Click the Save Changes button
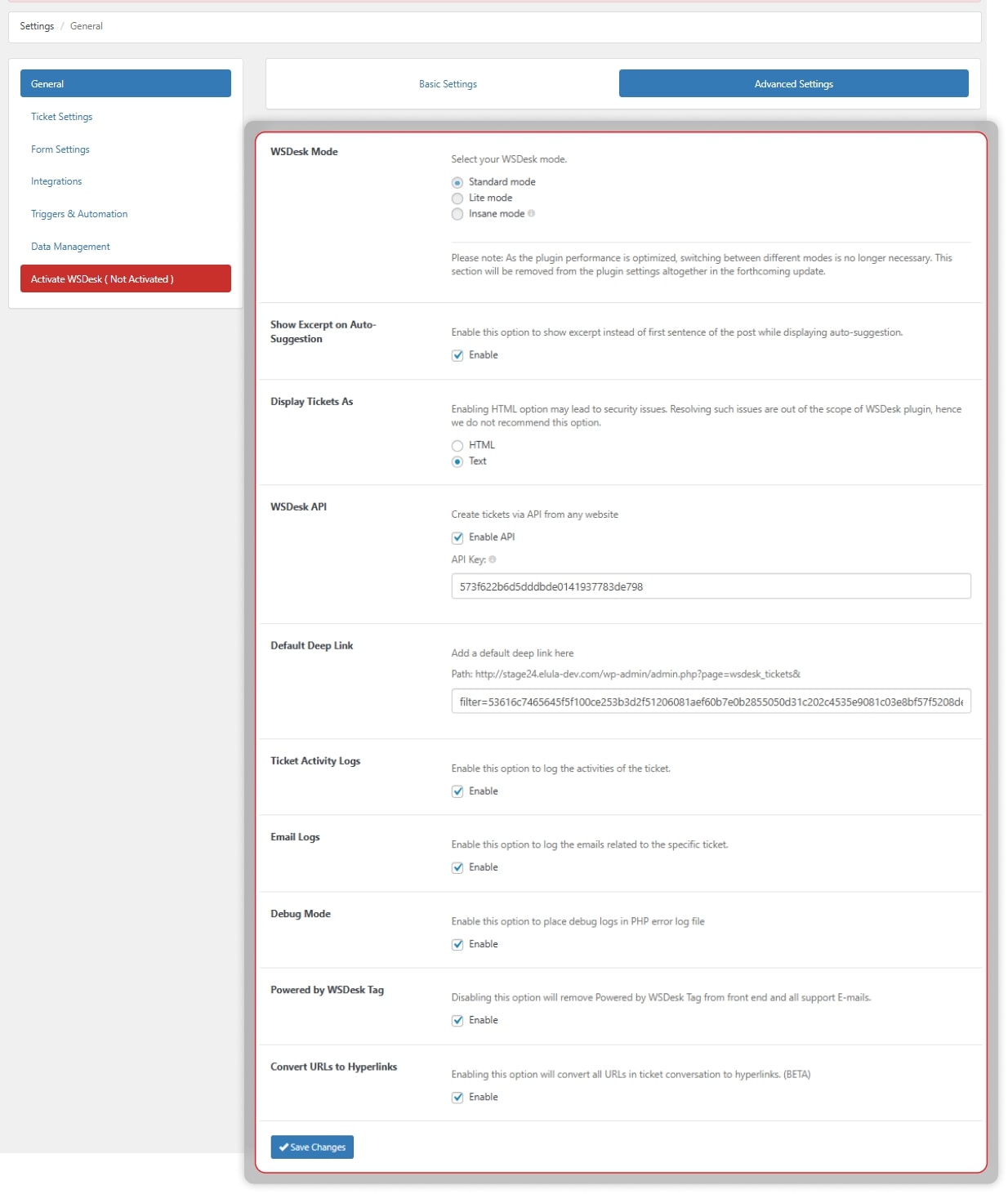1008x1194 pixels. click(x=311, y=1147)
